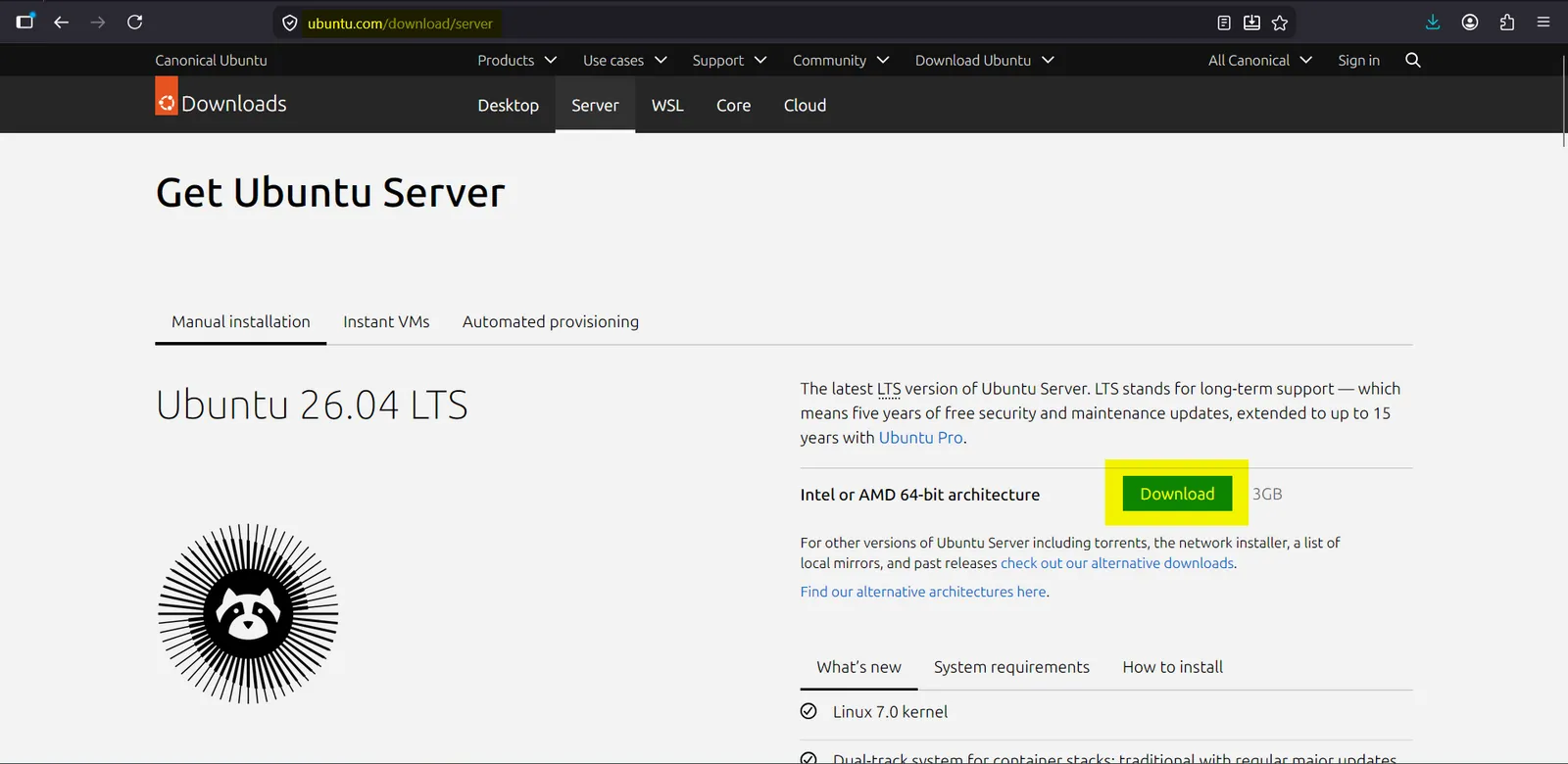
Task: Open the account profile icon
Action: tap(1470, 23)
